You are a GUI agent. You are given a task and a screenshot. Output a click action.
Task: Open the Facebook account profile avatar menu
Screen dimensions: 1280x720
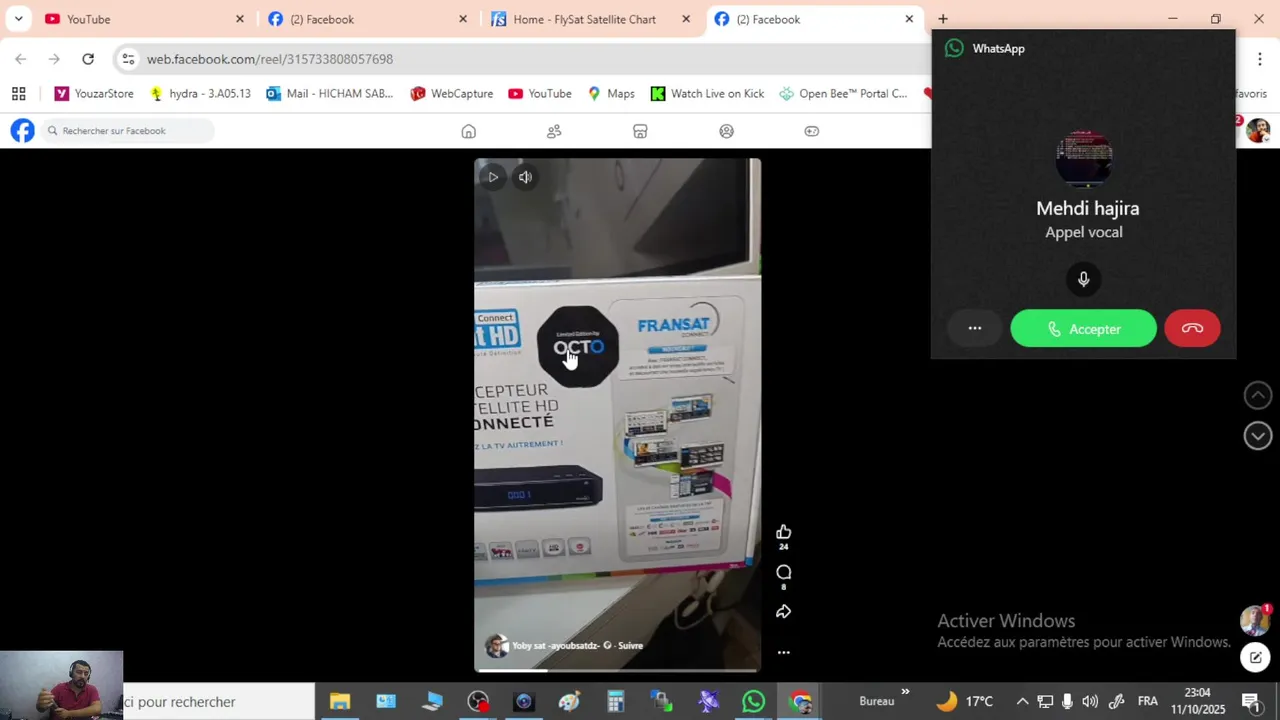click(x=1258, y=131)
